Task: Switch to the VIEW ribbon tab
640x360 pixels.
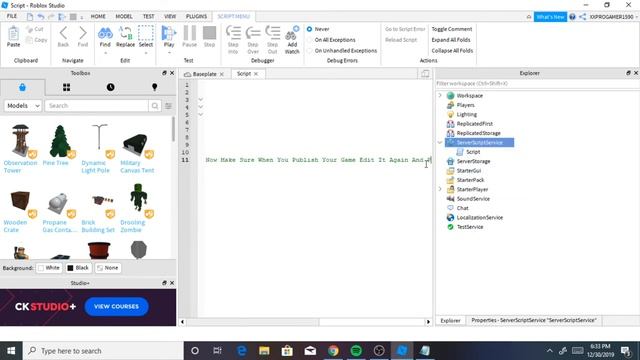Action: 170,16
